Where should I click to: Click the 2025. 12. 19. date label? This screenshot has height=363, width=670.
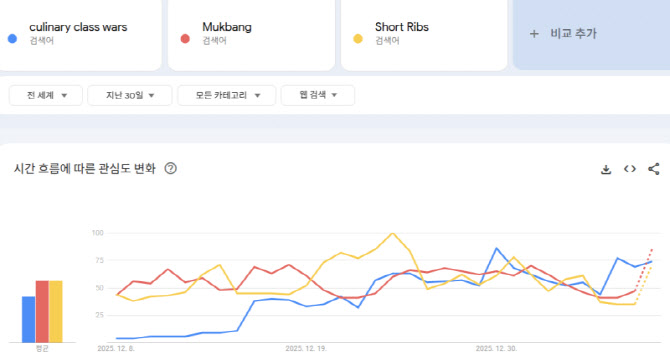coord(306,348)
